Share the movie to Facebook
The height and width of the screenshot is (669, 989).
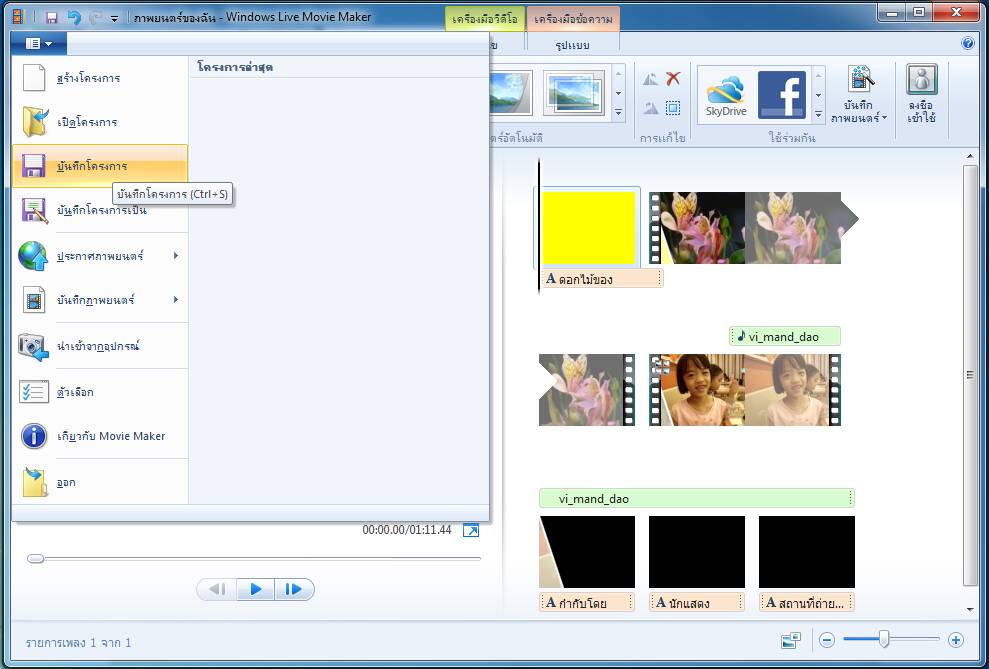coord(781,96)
